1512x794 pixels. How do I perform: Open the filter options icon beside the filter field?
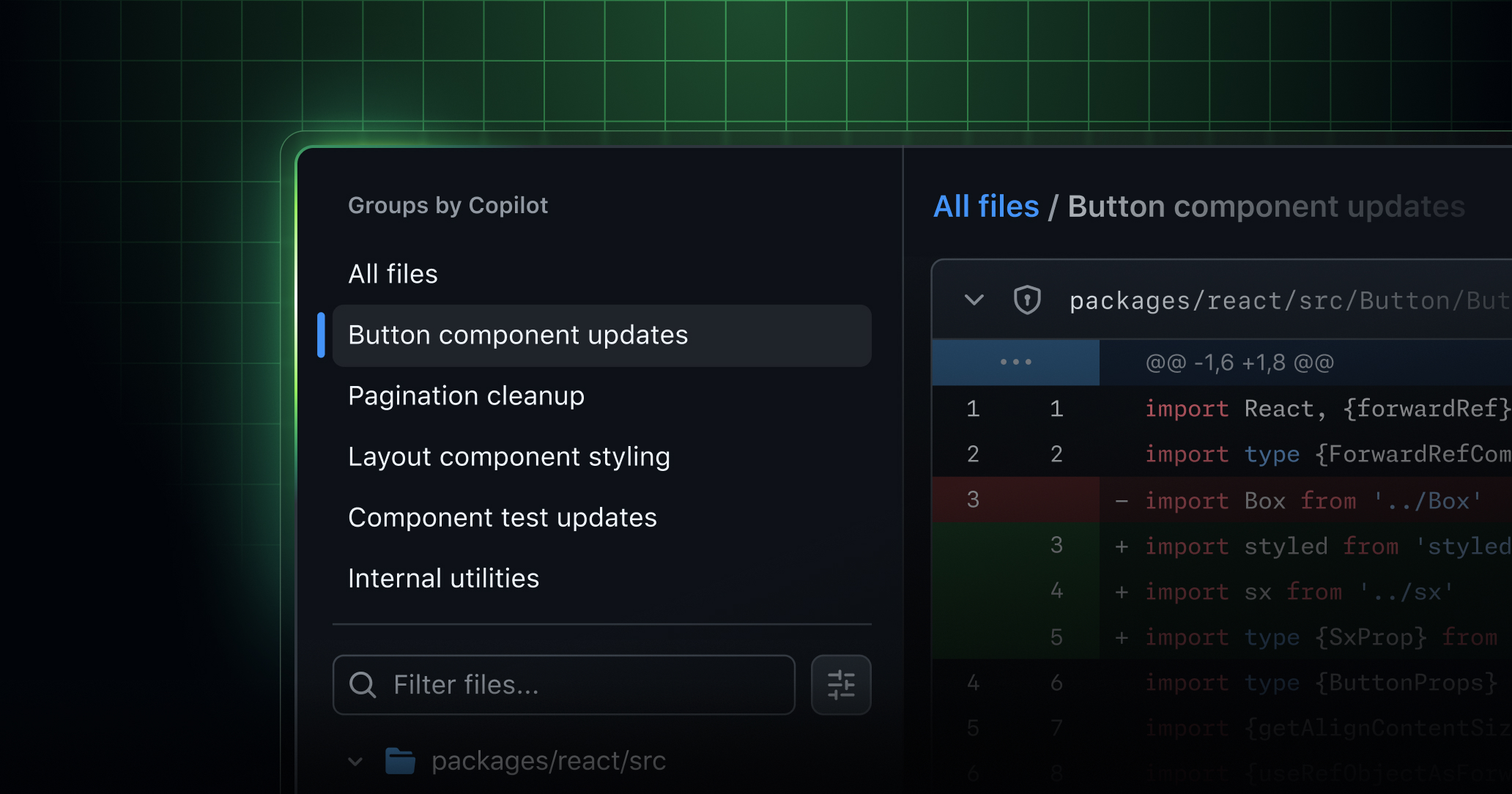841,684
